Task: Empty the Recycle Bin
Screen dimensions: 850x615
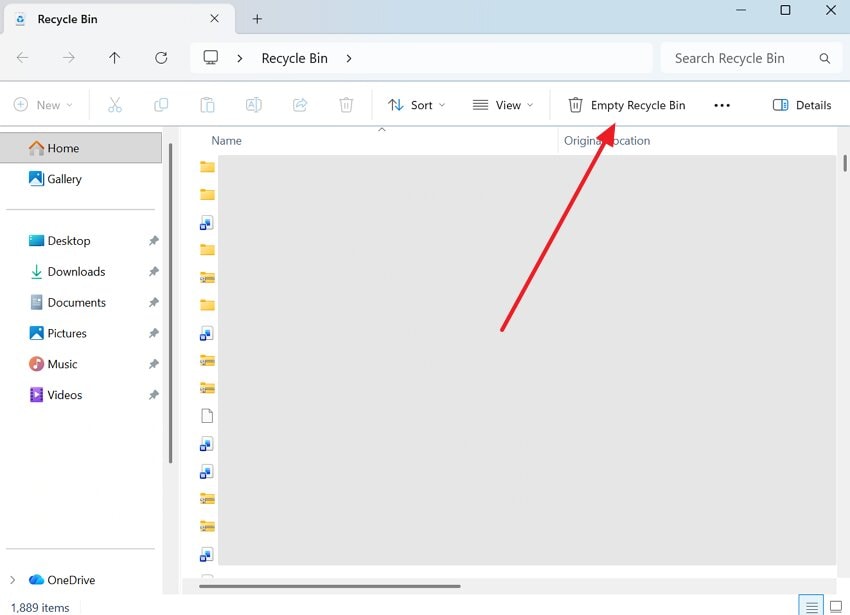Action: coord(627,105)
